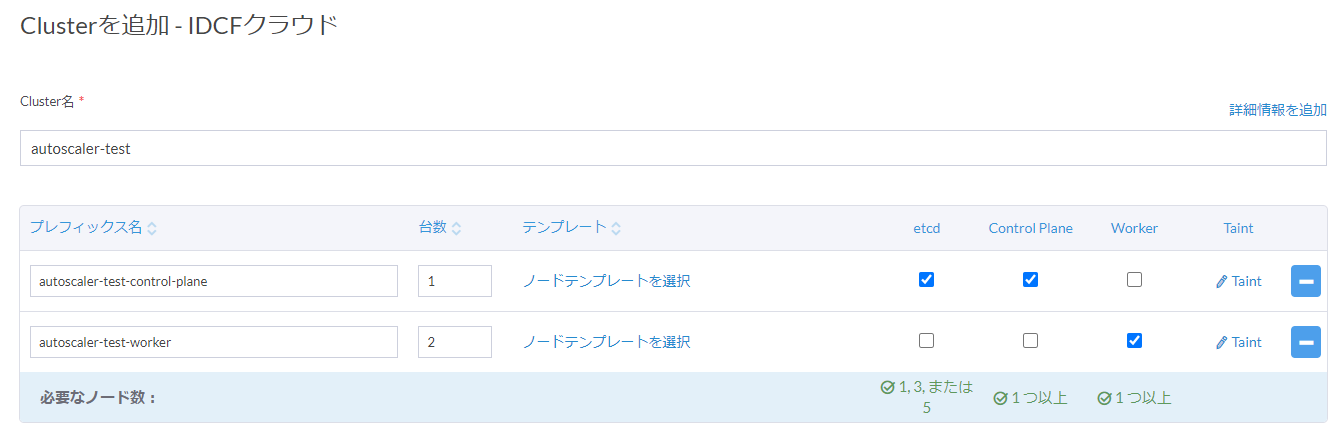Edit the autoscaler-test-worker prefix name field
This screenshot has height=434, width=1344.
214,342
